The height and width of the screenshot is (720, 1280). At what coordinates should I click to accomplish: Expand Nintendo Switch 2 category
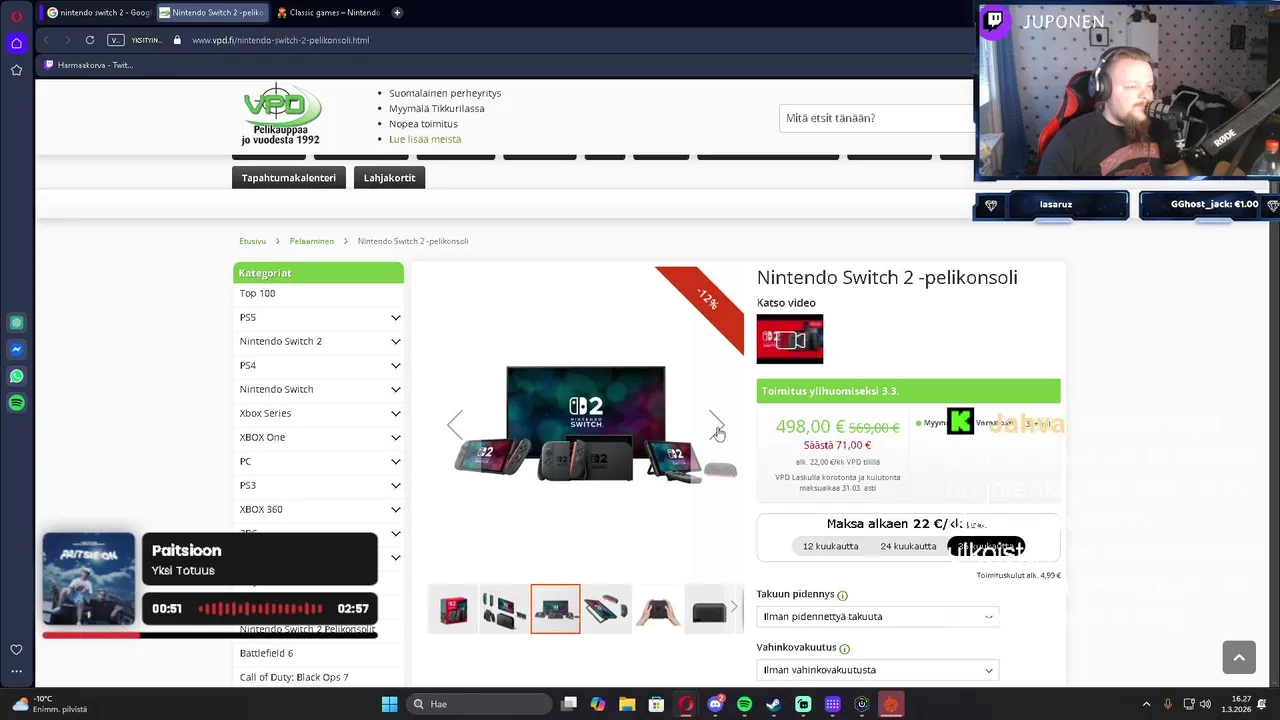point(396,341)
